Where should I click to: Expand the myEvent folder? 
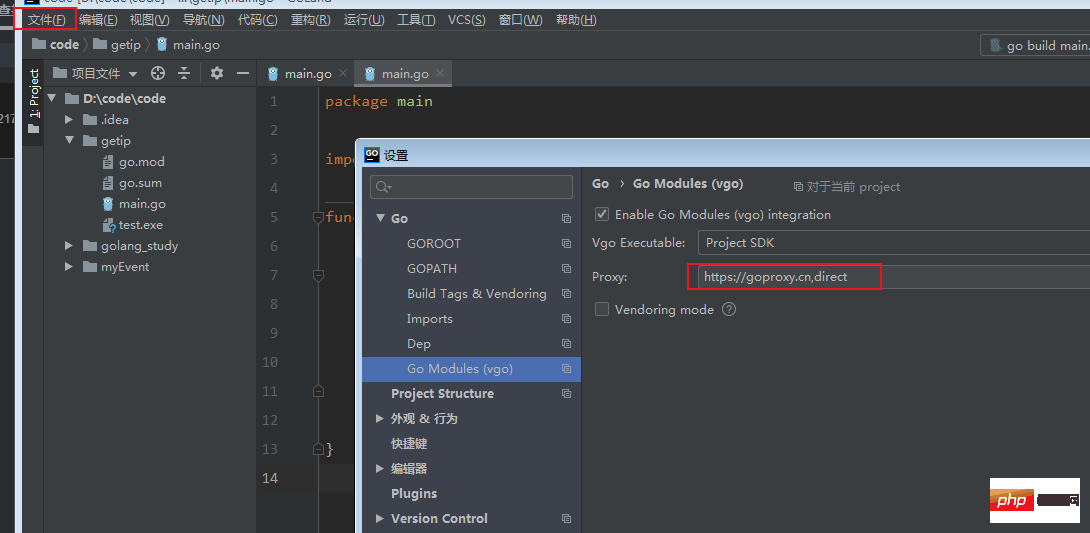69,266
